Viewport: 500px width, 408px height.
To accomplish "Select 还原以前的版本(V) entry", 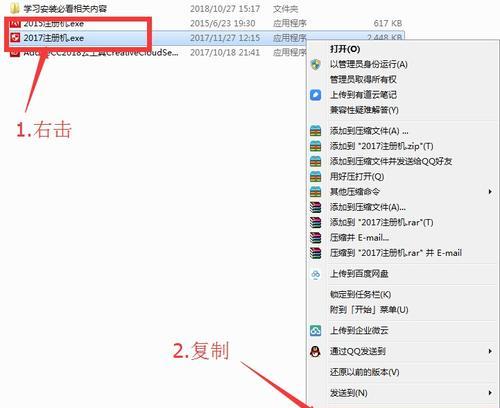I will pos(364,372).
